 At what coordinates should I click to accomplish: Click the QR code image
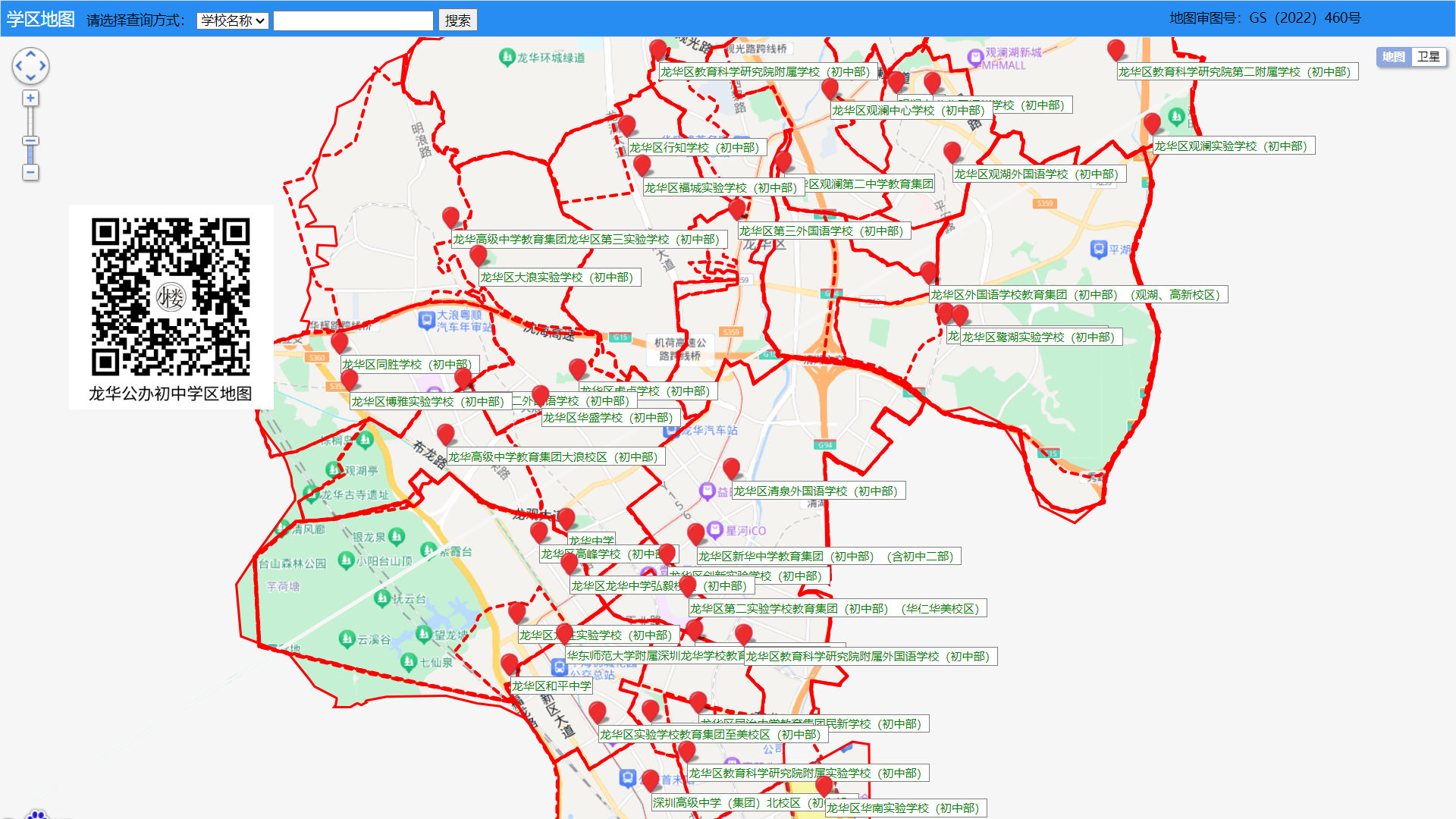[x=171, y=297]
